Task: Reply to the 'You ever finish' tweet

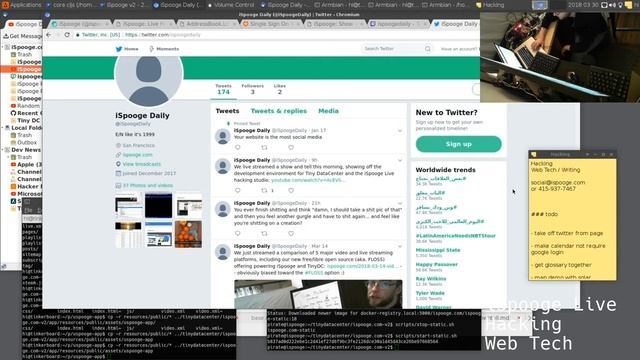Action: (238, 233)
